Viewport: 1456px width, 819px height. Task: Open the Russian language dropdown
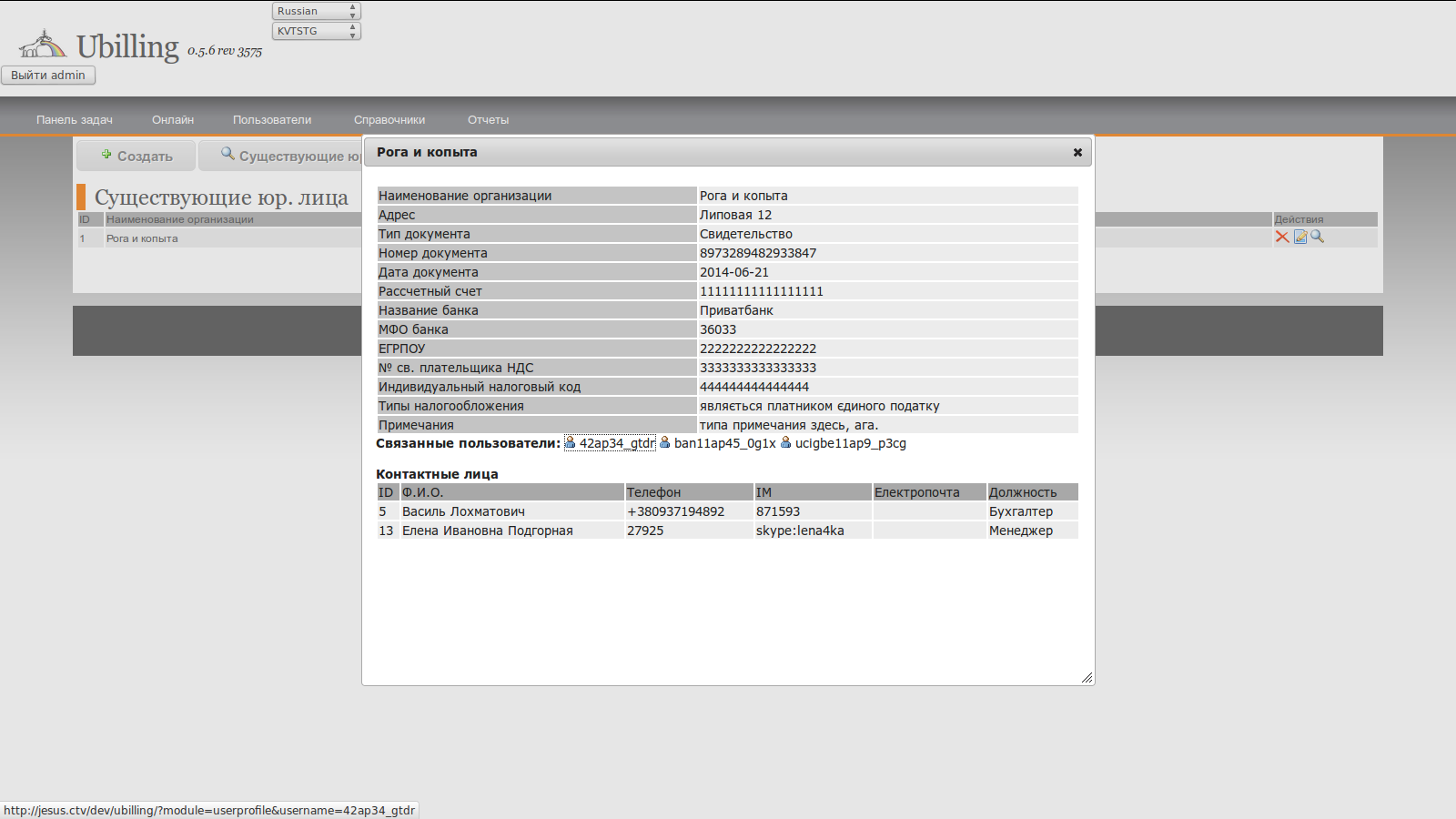pos(316,11)
